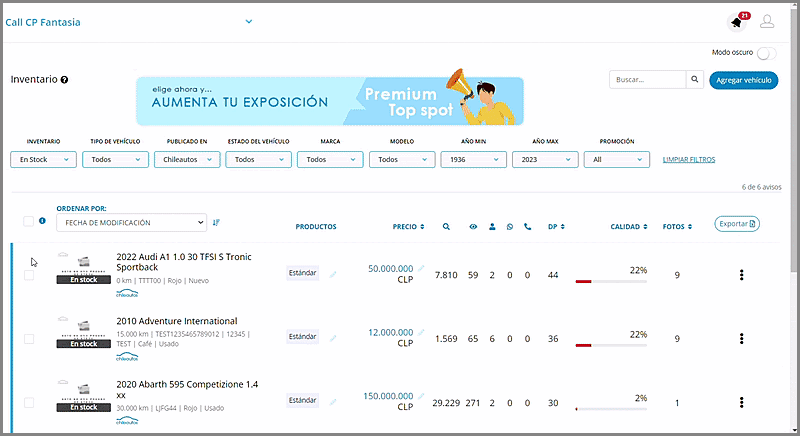
Task: Open three-dot menu for Audi A1
Action: click(x=741, y=275)
